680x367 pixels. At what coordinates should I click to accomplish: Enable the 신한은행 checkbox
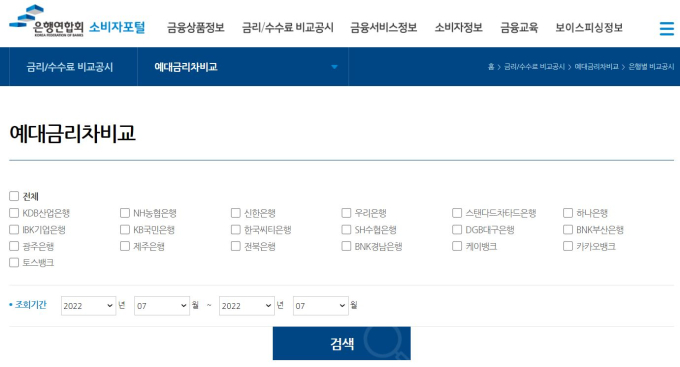click(235, 213)
